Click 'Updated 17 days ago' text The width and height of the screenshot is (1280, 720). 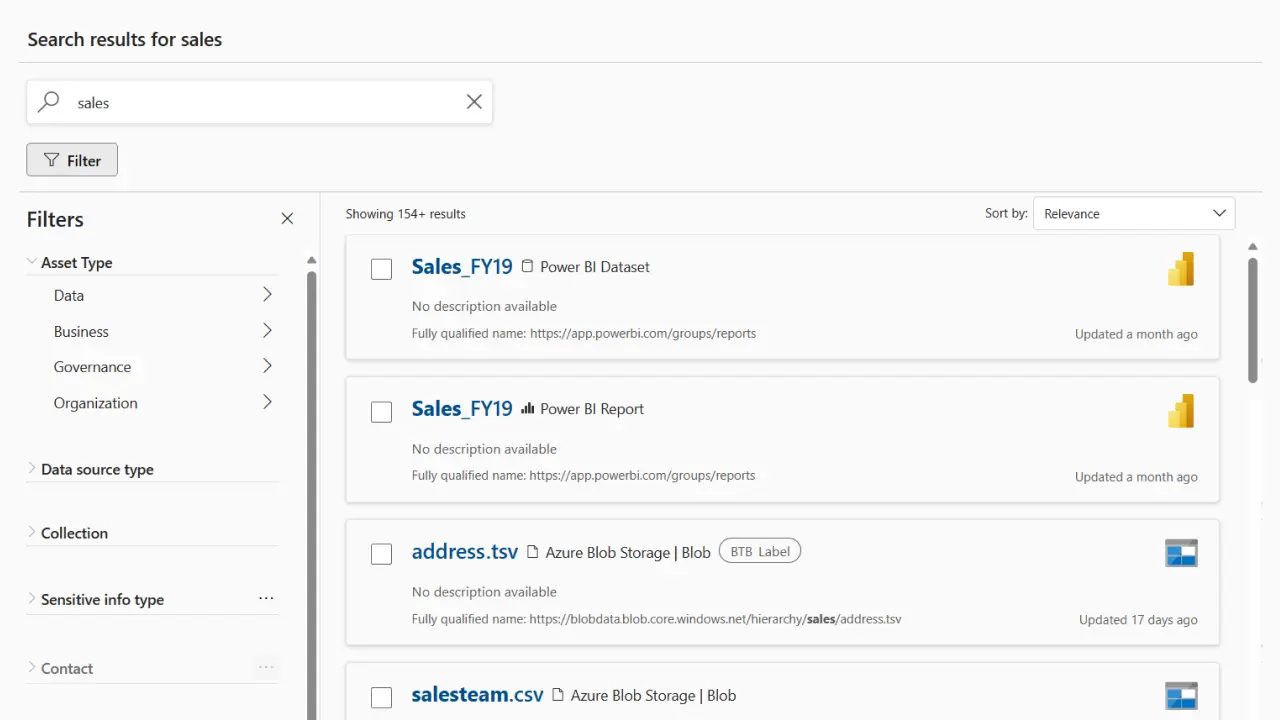1138,620
